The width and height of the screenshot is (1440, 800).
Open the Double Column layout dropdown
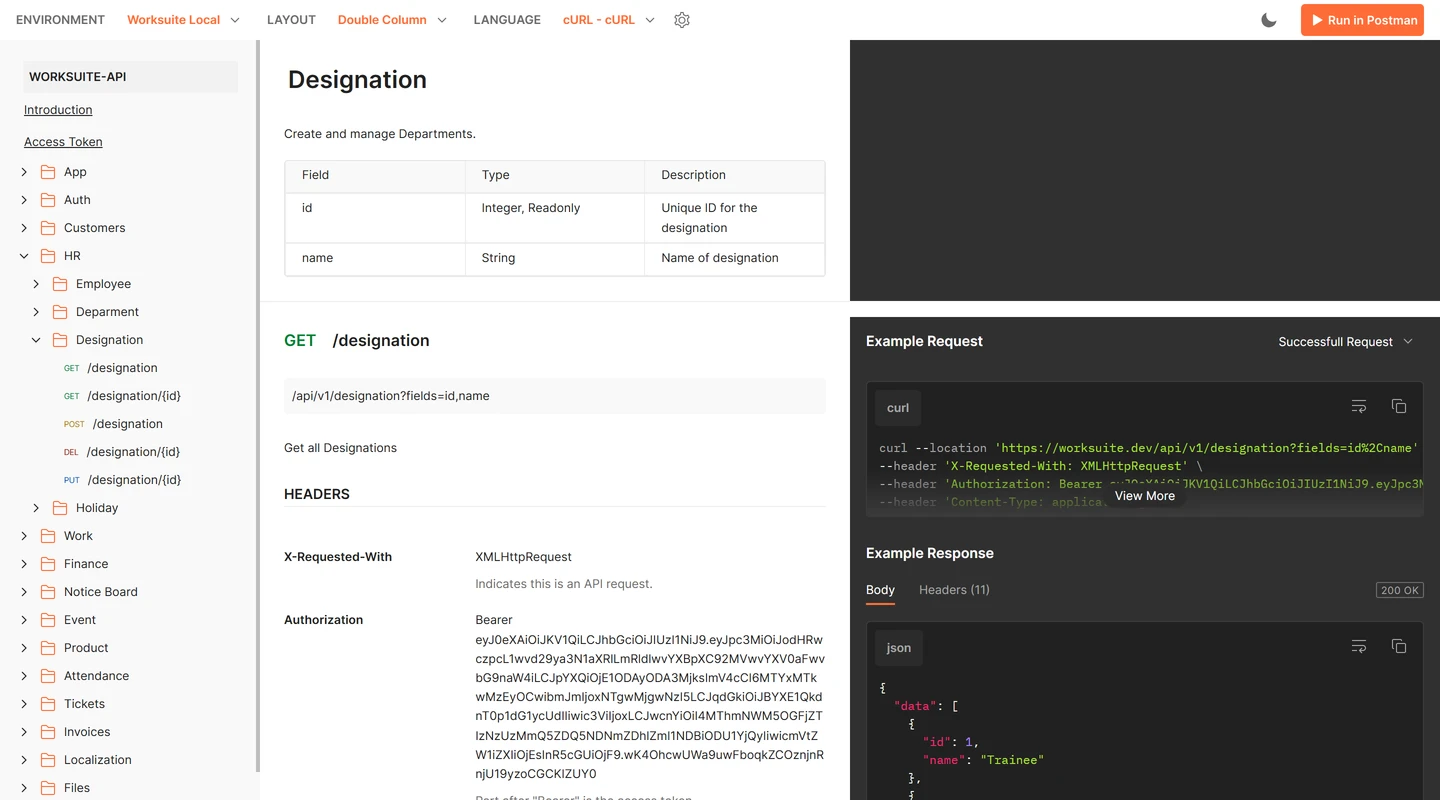tap(393, 20)
